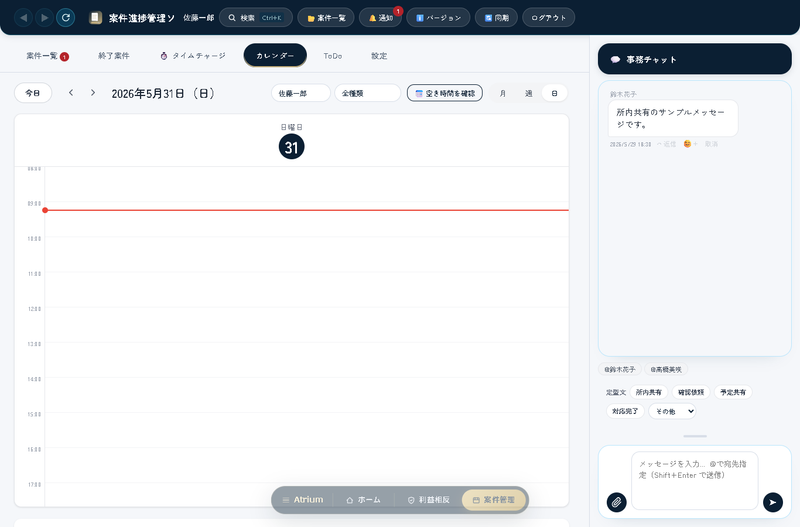Open the 検索 search box in header
Viewport: 800px width, 527px height.
point(256,18)
